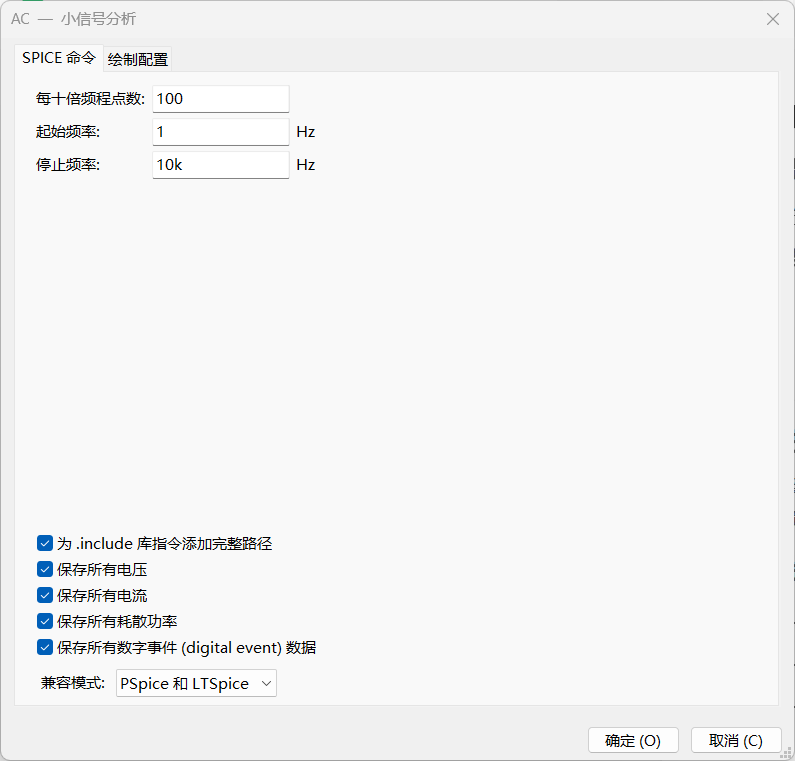Select the 停止频率 field showing 10k
Screen dimensions: 795x761
220,165
